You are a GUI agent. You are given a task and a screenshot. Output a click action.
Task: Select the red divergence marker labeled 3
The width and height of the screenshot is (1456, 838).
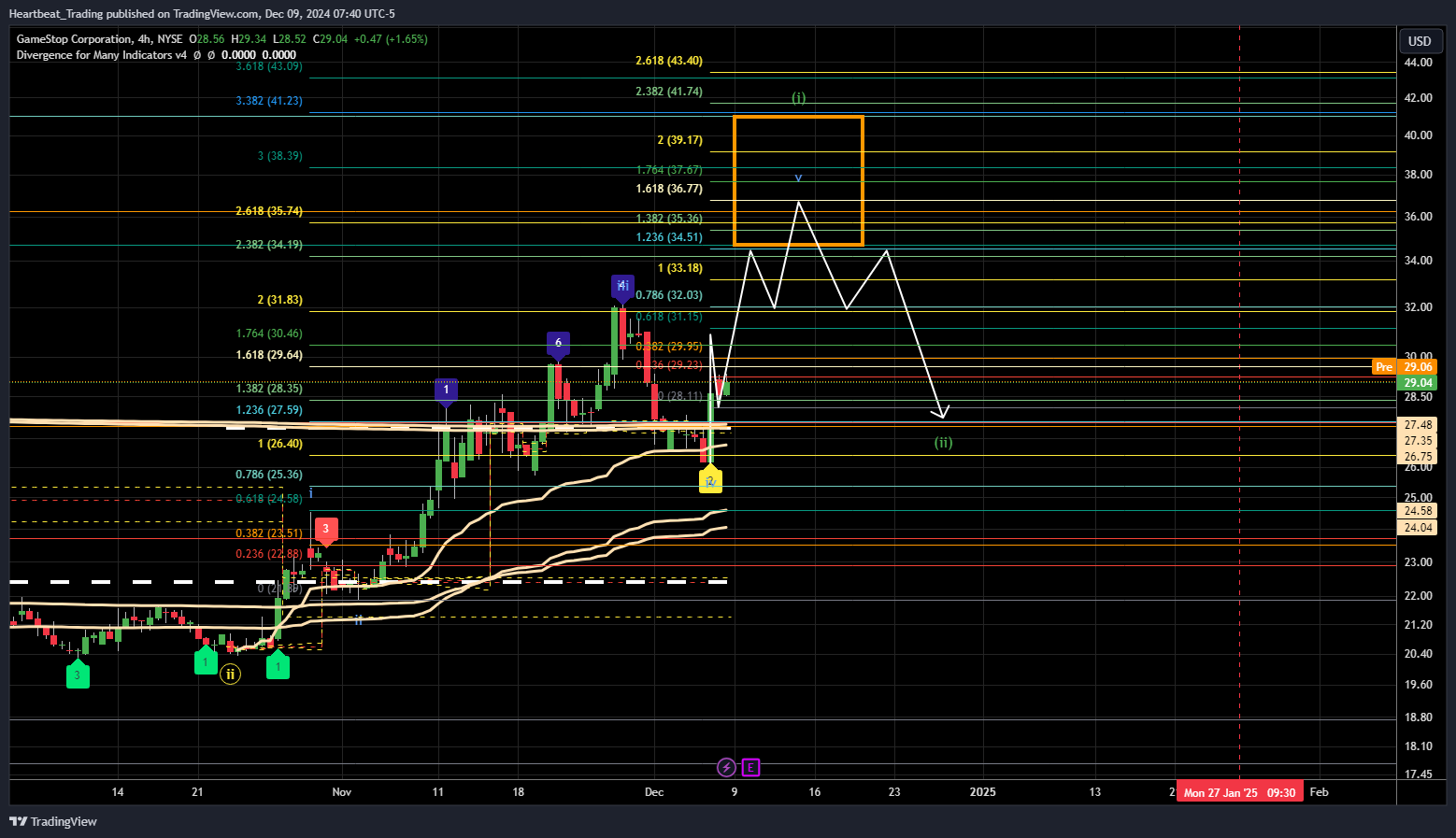(x=325, y=531)
